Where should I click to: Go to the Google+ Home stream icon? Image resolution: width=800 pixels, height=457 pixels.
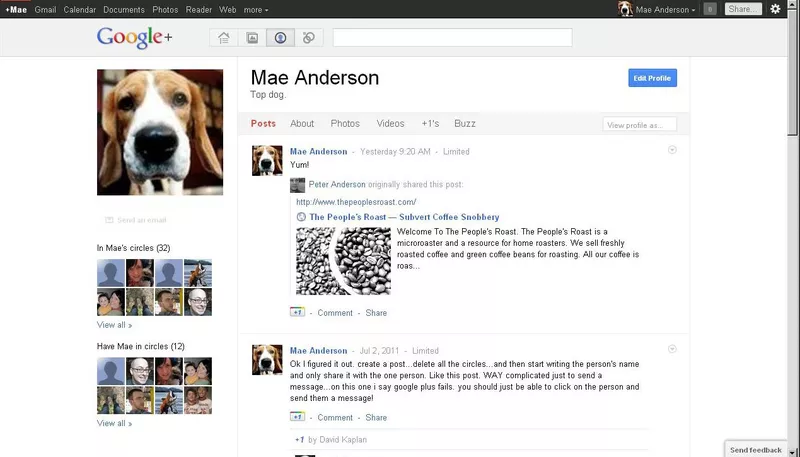(x=223, y=38)
